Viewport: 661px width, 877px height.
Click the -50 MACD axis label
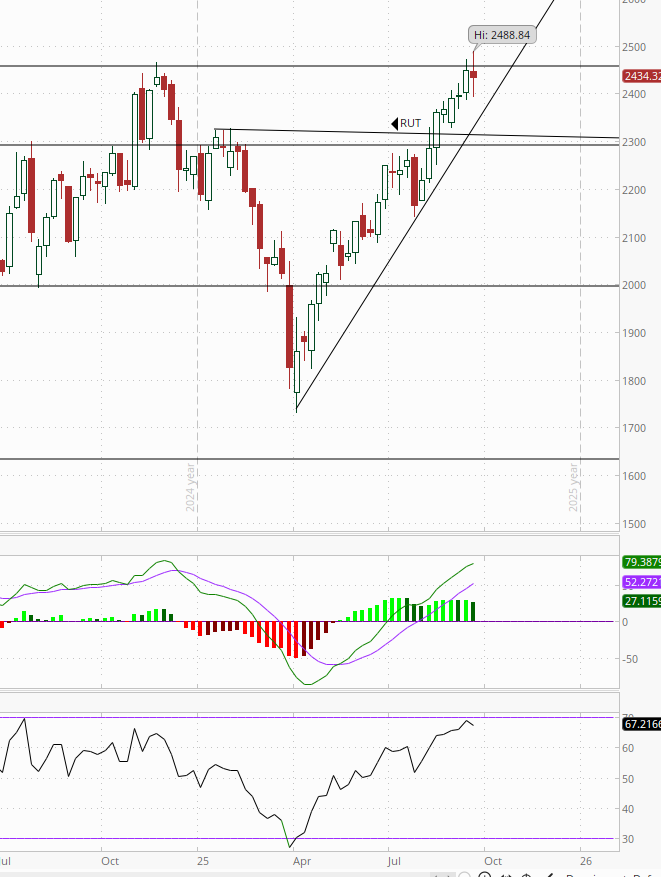click(x=630, y=659)
